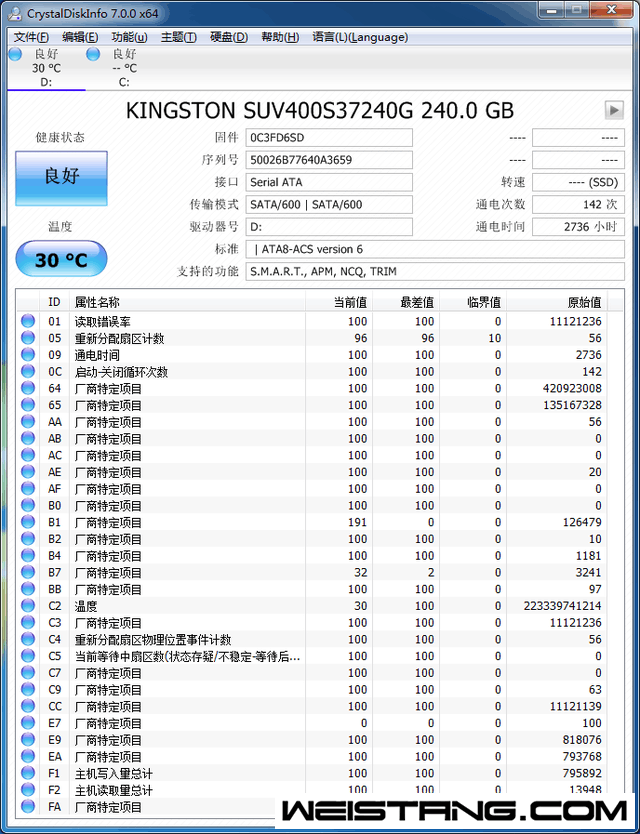
Task: Open the 功能(u) menu
Action: pos(129,37)
